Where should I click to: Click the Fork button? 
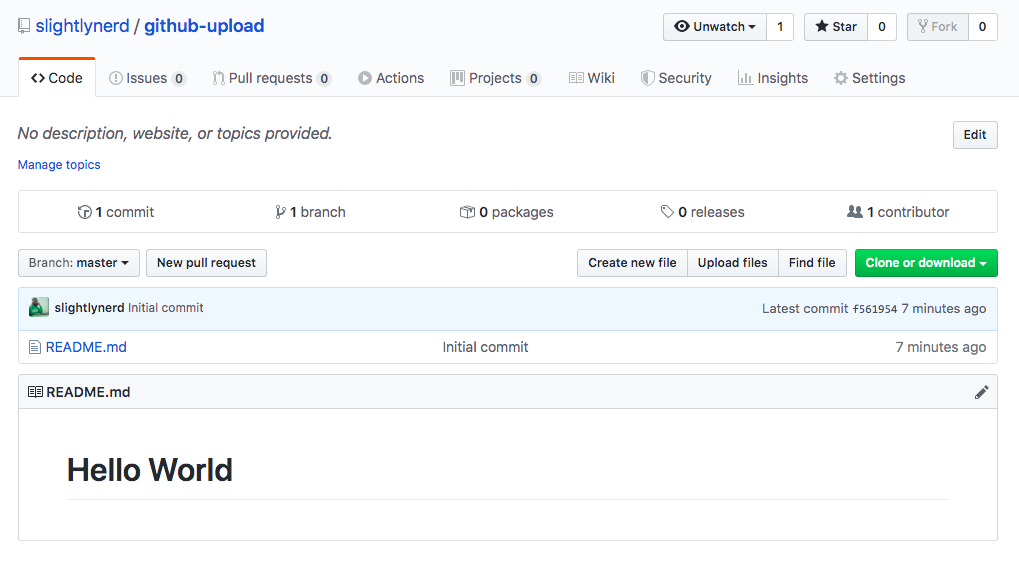coord(938,27)
